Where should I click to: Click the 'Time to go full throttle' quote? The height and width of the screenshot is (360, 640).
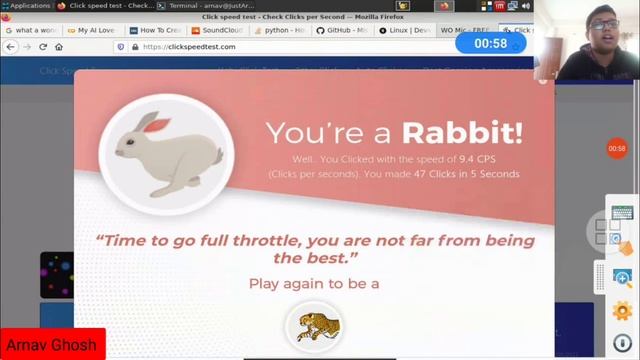[315, 249]
